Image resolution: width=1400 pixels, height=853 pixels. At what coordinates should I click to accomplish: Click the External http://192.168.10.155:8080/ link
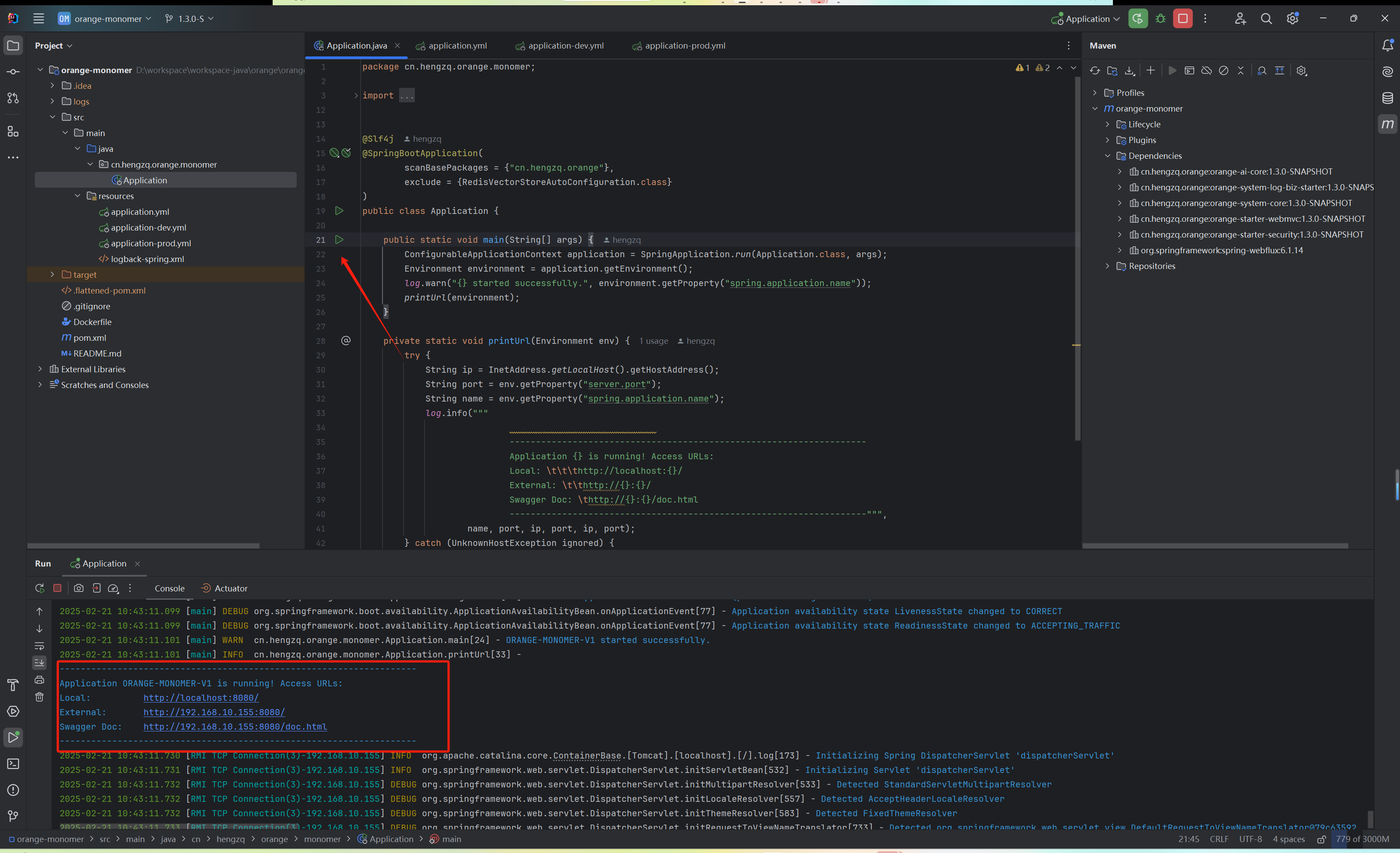pos(214,712)
